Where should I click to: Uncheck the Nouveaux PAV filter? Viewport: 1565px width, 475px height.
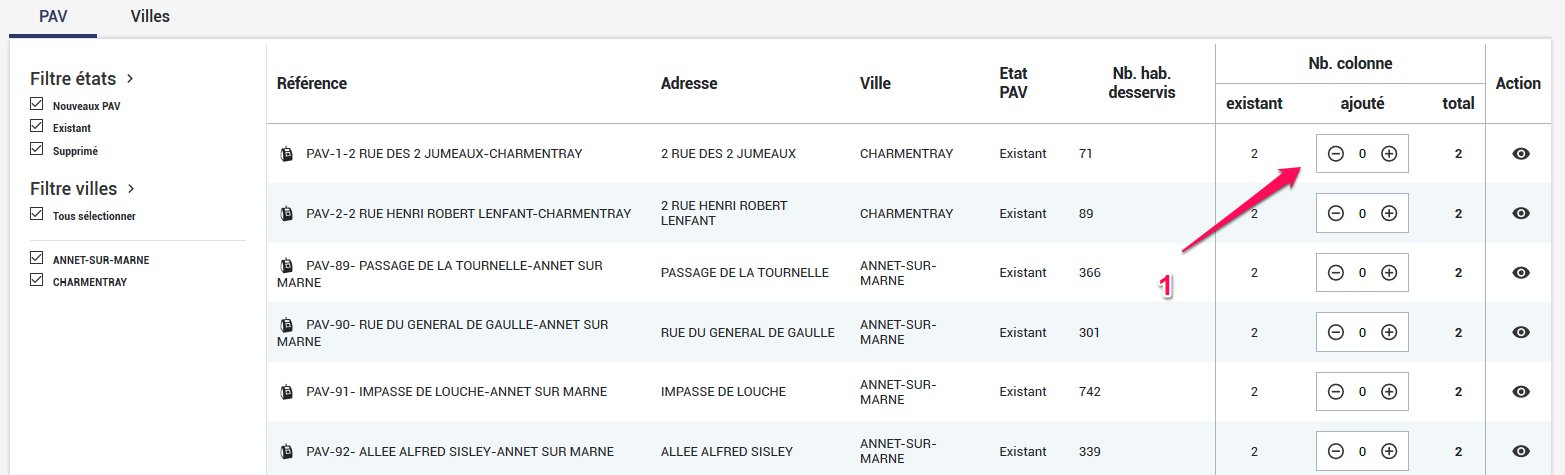point(37,104)
